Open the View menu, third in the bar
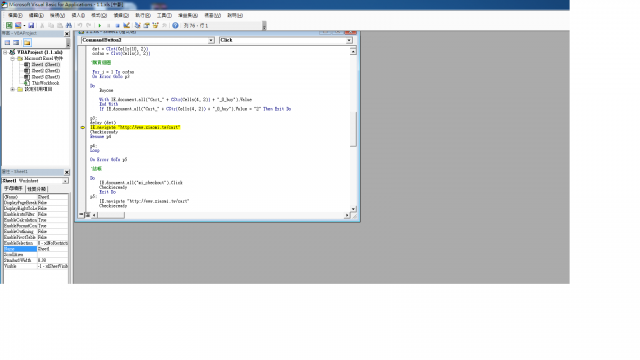 point(57,16)
